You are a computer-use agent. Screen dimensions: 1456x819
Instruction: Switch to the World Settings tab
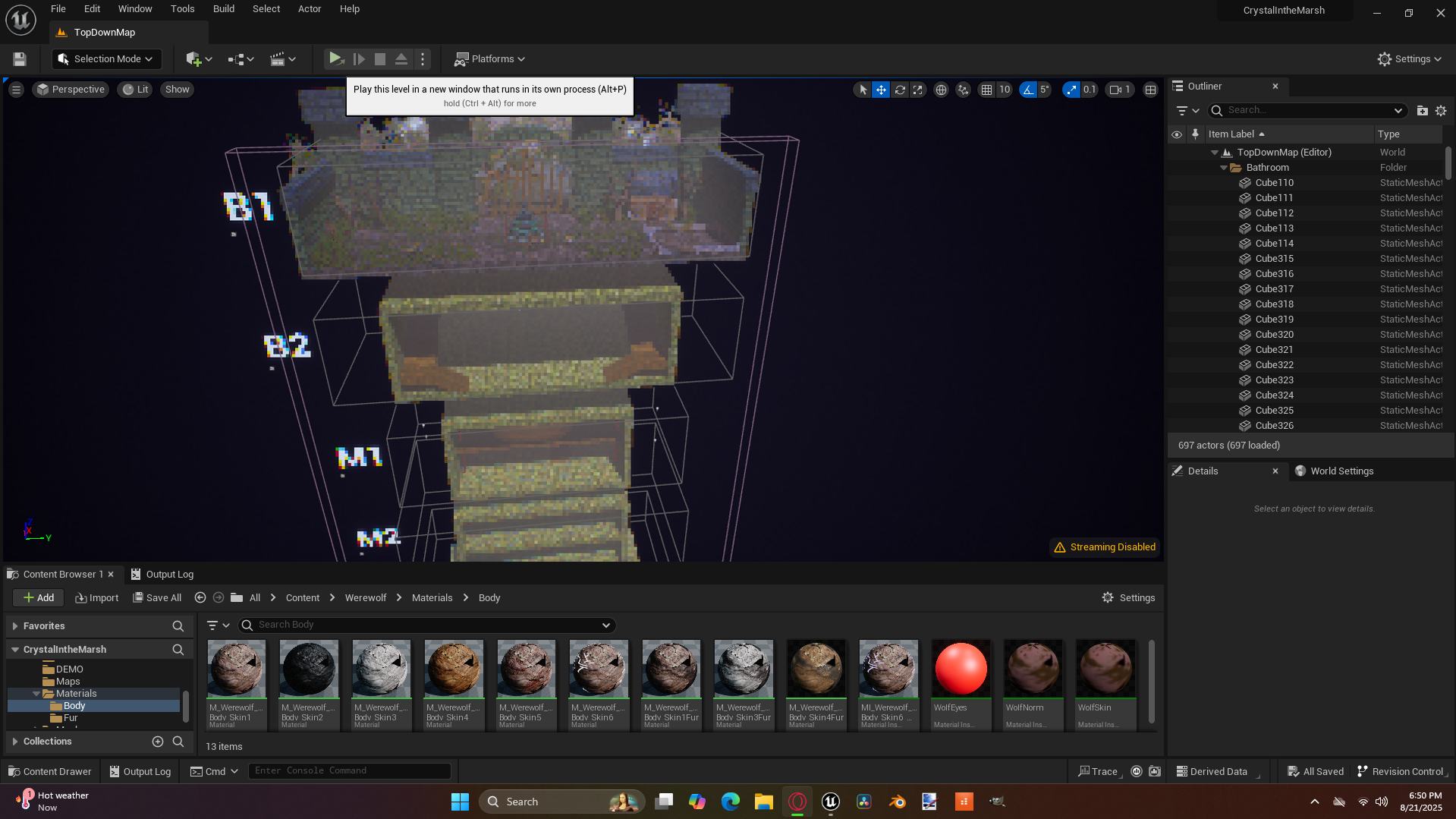(1335, 471)
